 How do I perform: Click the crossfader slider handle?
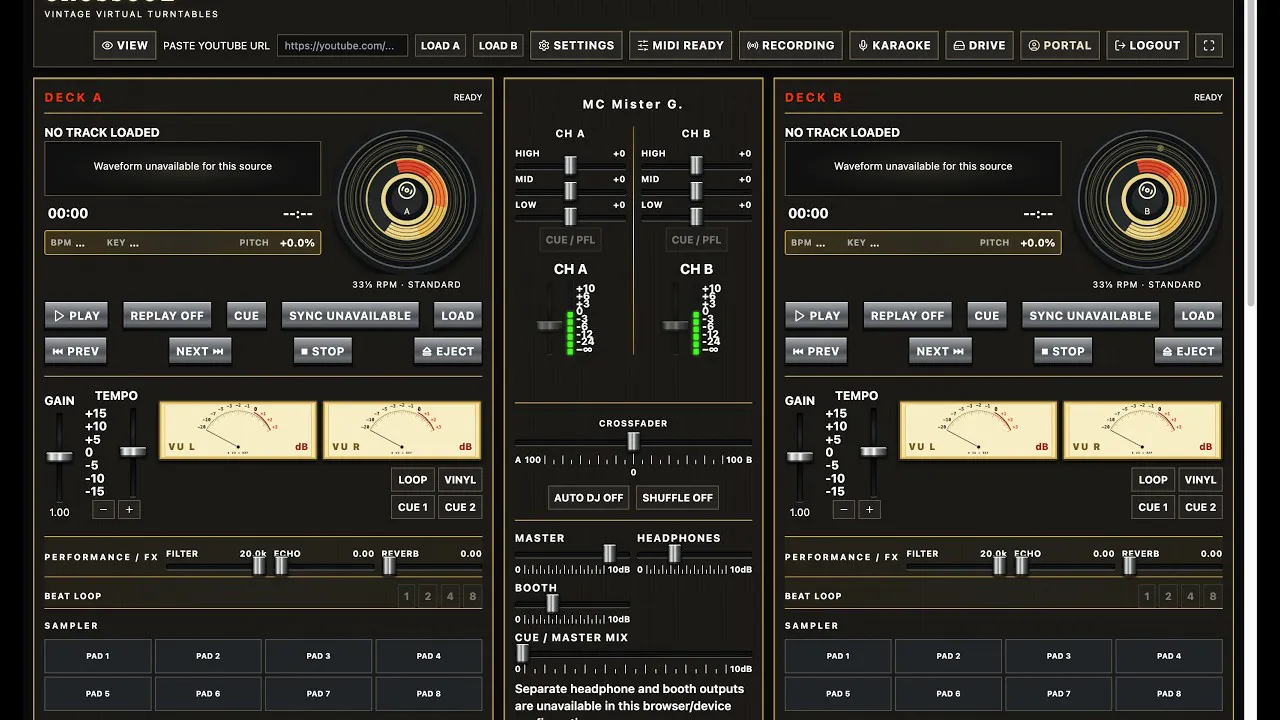click(633, 441)
